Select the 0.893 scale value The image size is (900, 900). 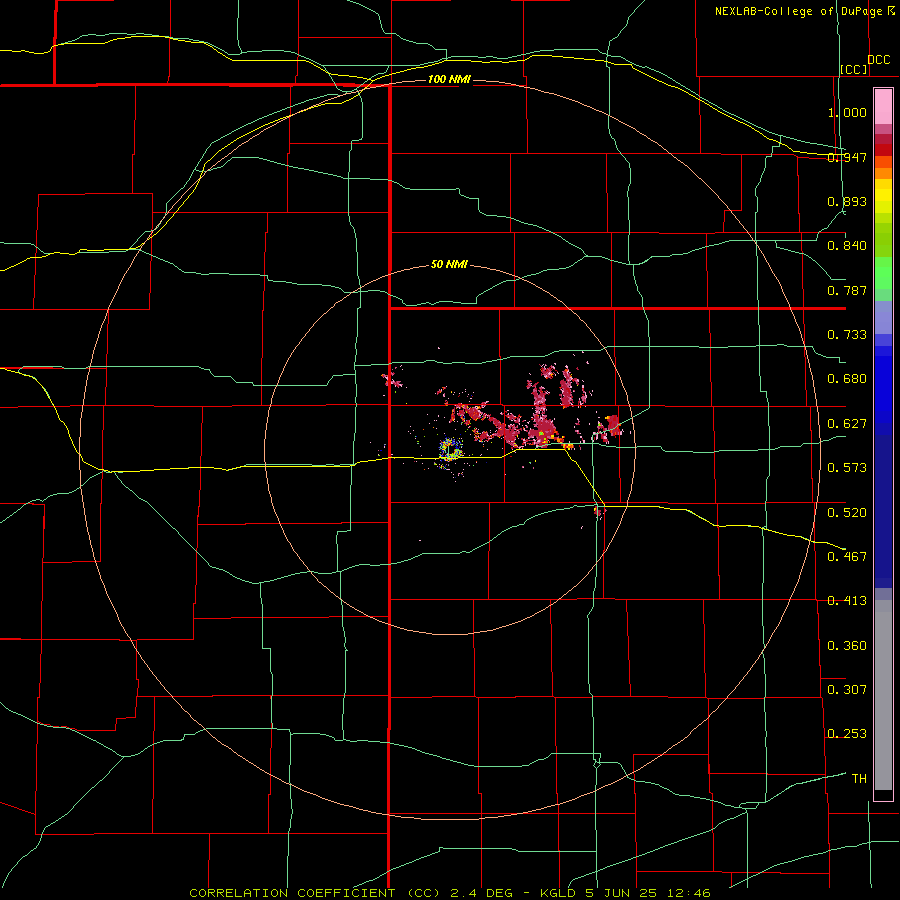click(847, 201)
